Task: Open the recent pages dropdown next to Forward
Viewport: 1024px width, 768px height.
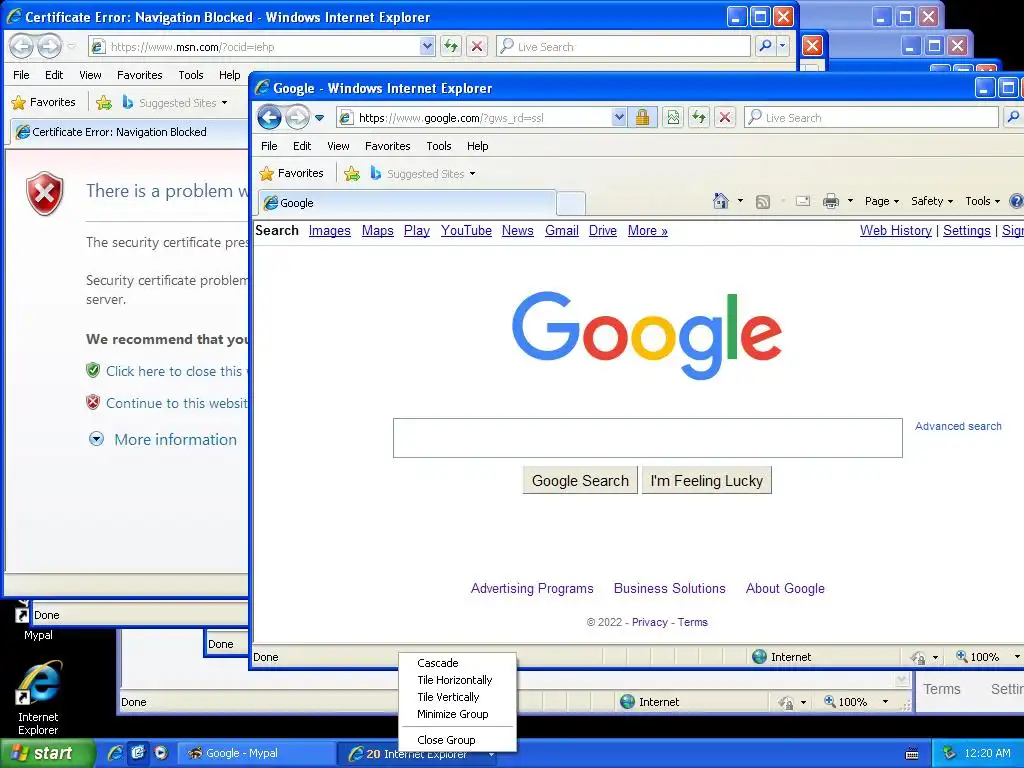Action: click(x=319, y=118)
